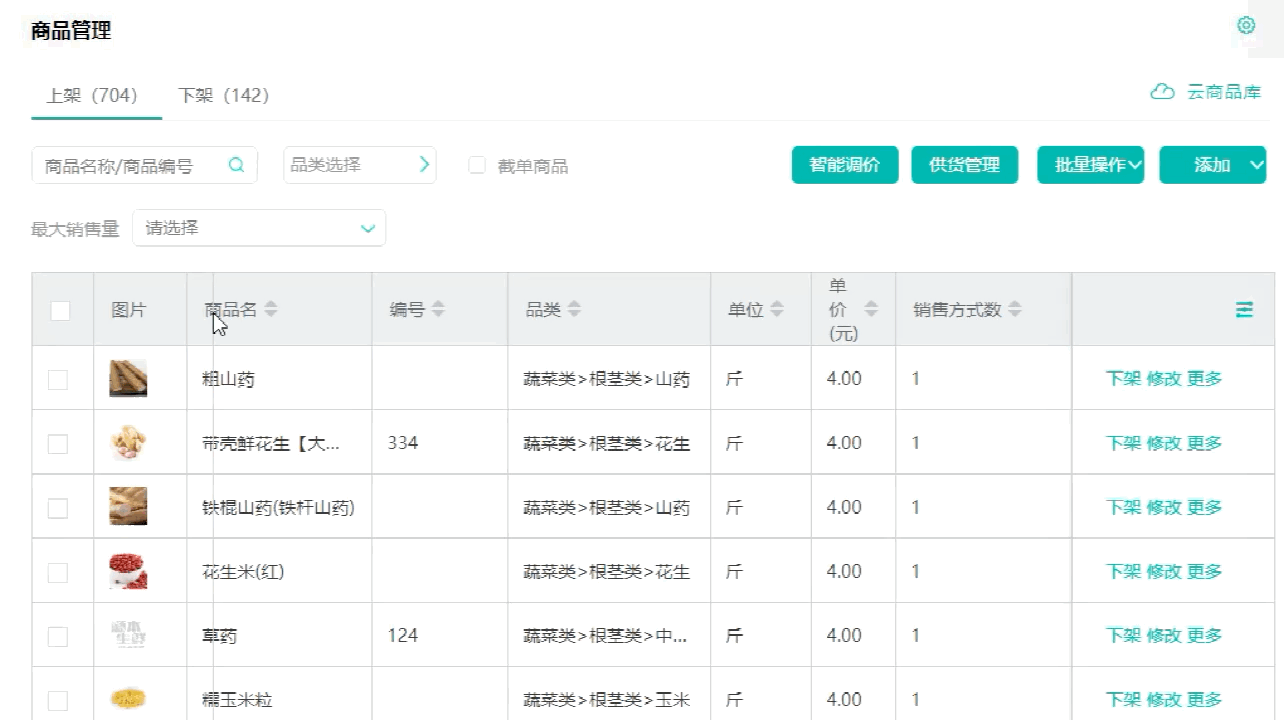Viewport: 1284px width, 720px height.
Task: Select the 上架（704）tab
Action: point(95,95)
